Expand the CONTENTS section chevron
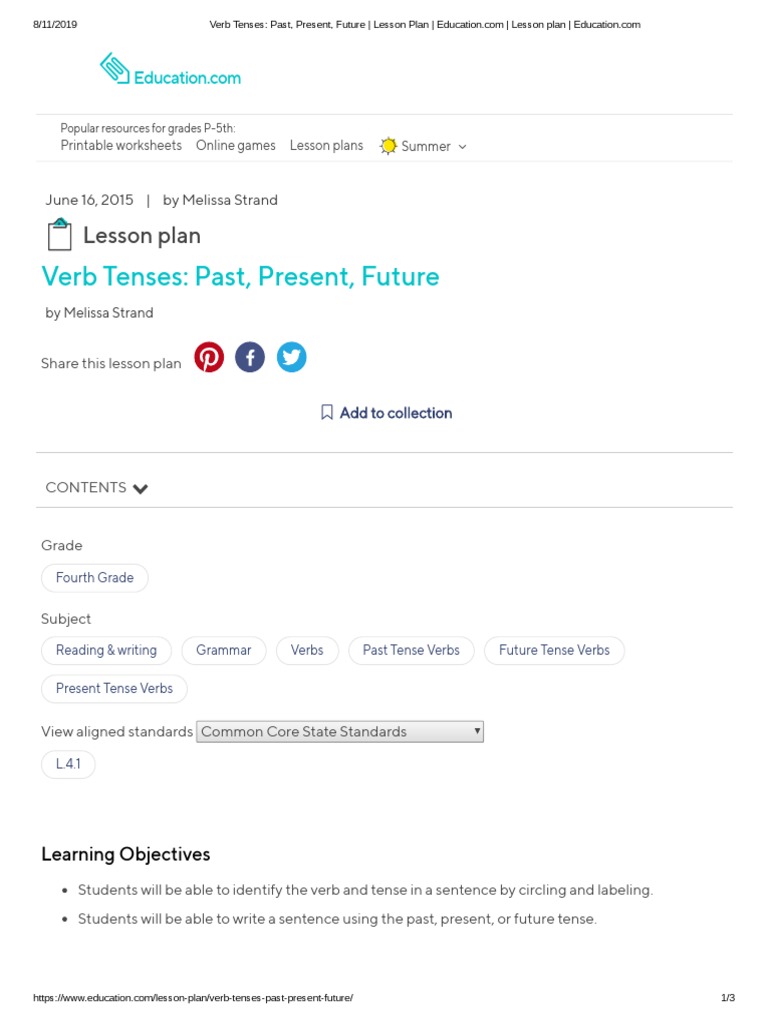768x1024 pixels. tap(140, 488)
